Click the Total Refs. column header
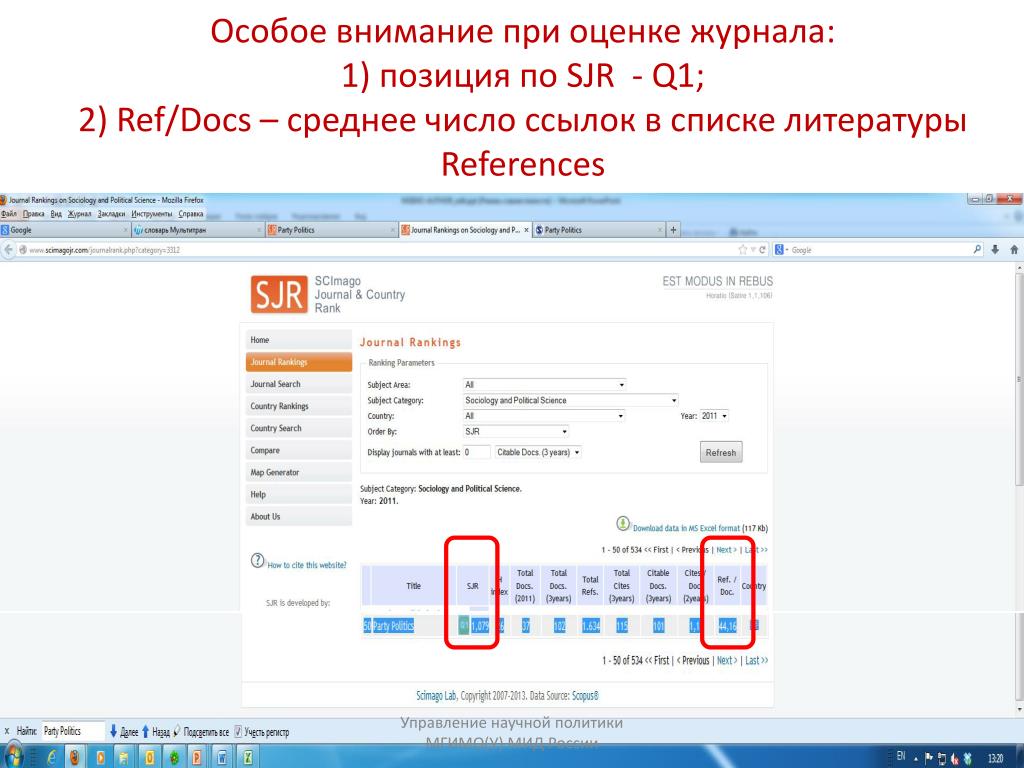Screen dimensions: 1024x768 click(x=590, y=584)
